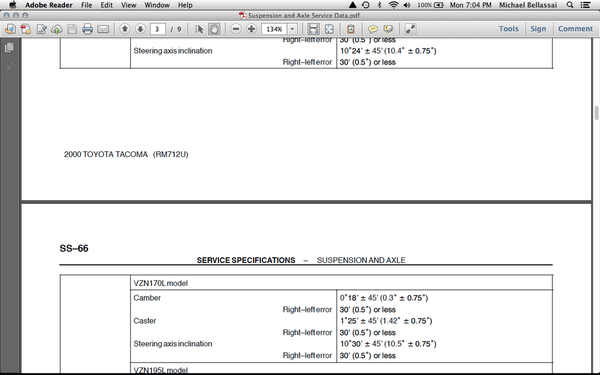Open the Window menu
The height and width of the screenshot is (375, 600).
[x=157, y=5]
